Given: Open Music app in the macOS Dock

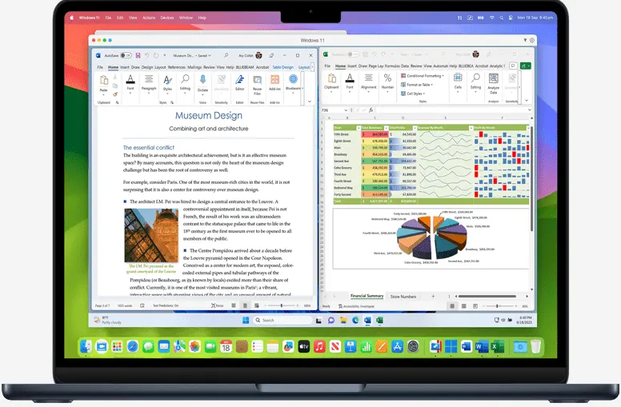Looking at the screenshot, I should (x=319, y=347).
